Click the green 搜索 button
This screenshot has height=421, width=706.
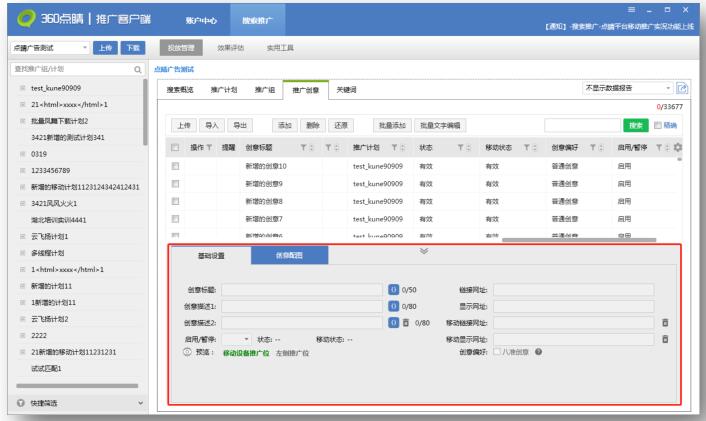(x=634, y=125)
